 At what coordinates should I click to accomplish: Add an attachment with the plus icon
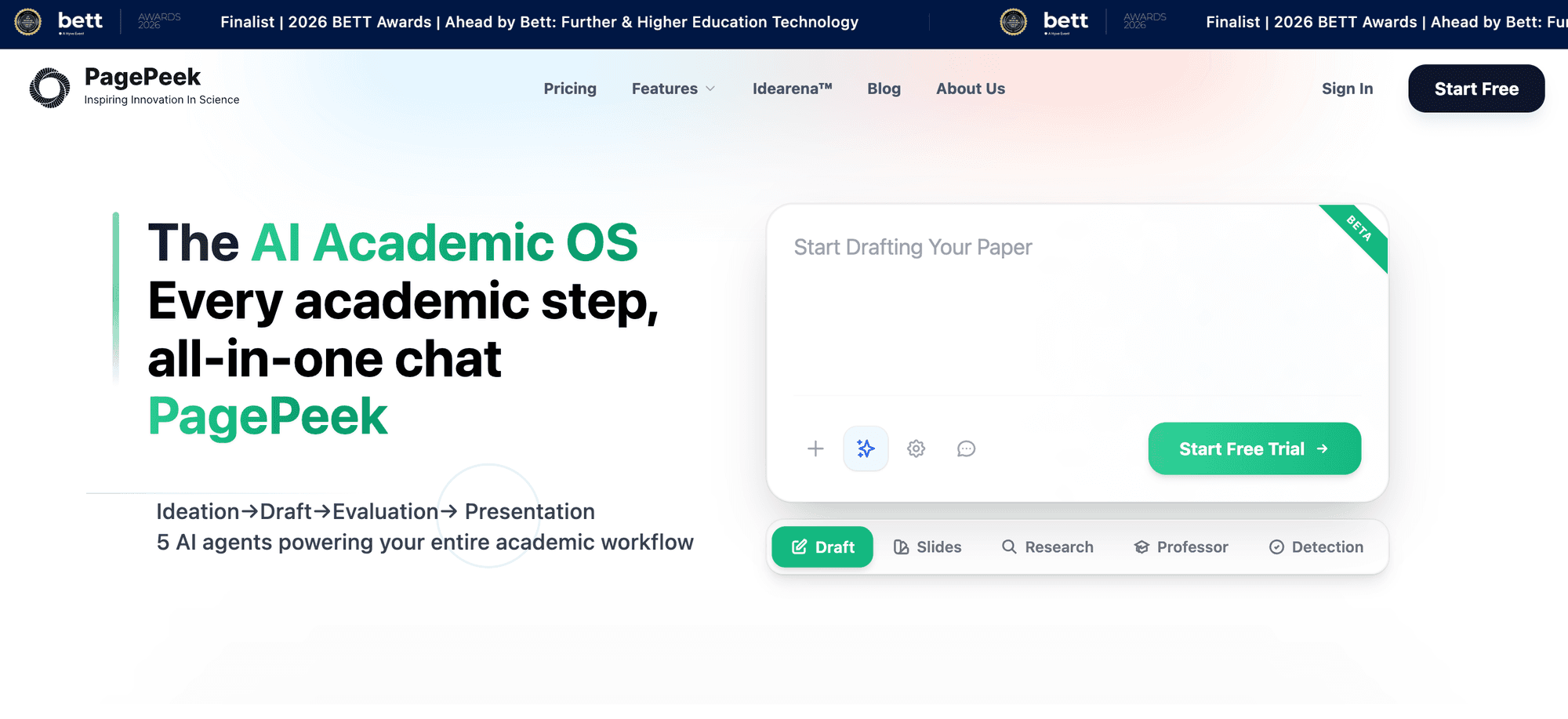[815, 448]
